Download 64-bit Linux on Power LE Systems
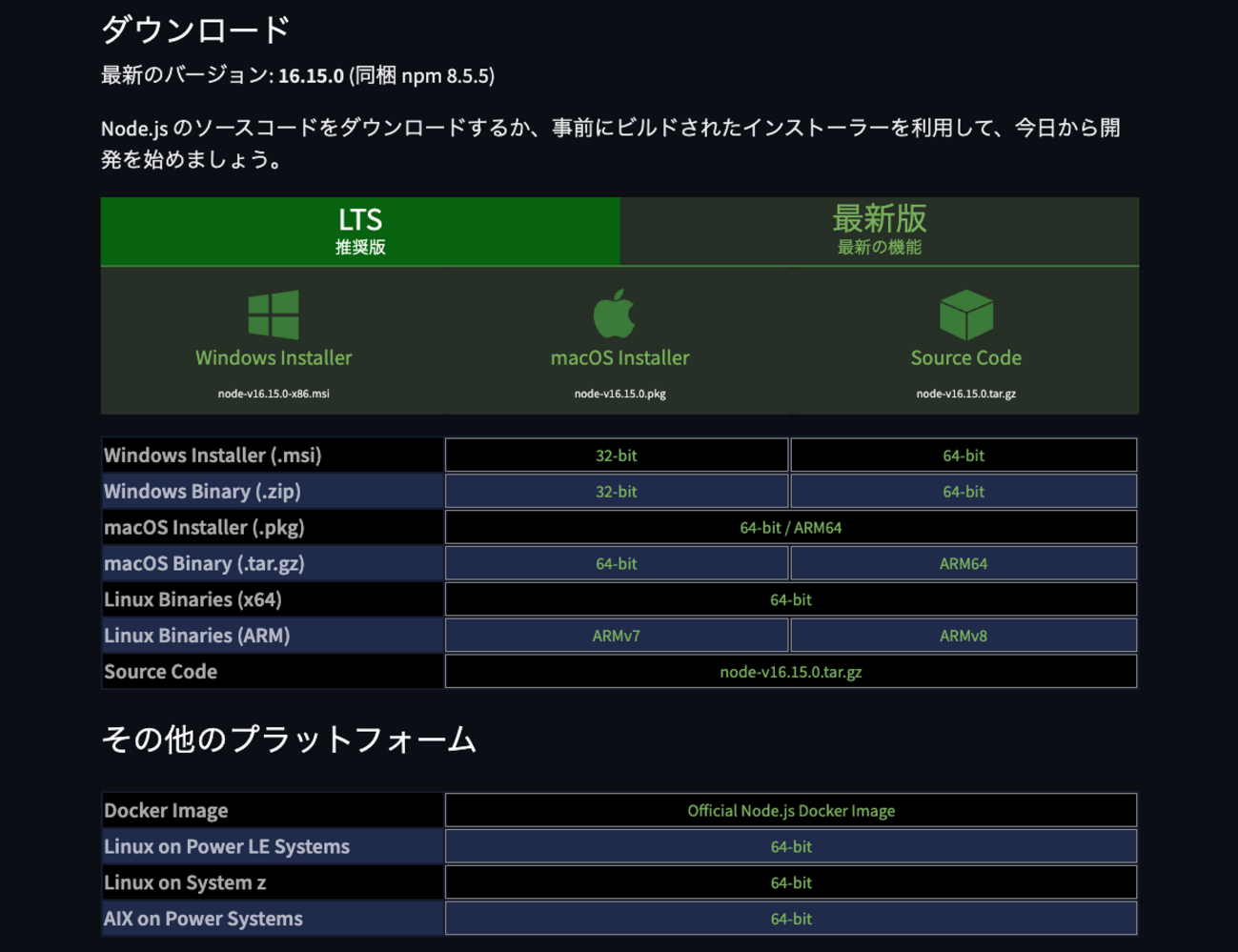 tap(791, 847)
